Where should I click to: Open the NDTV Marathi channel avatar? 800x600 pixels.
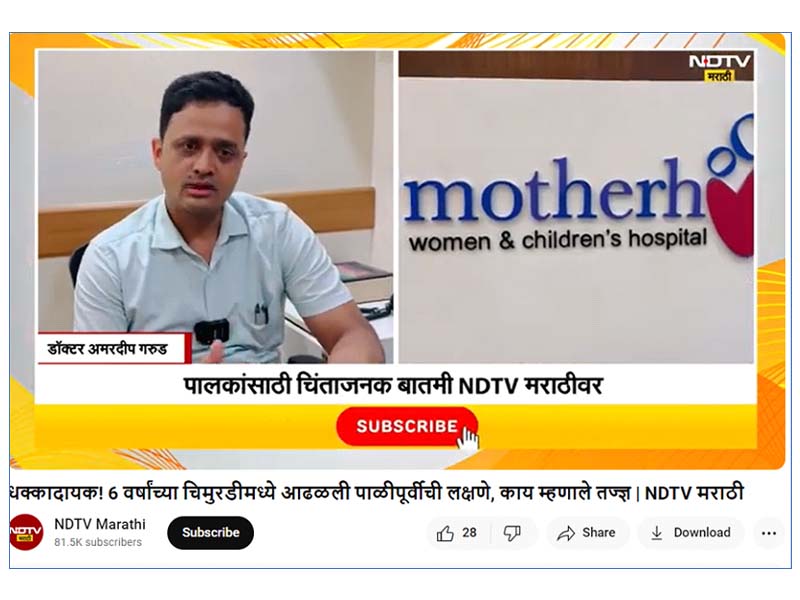pos(26,532)
